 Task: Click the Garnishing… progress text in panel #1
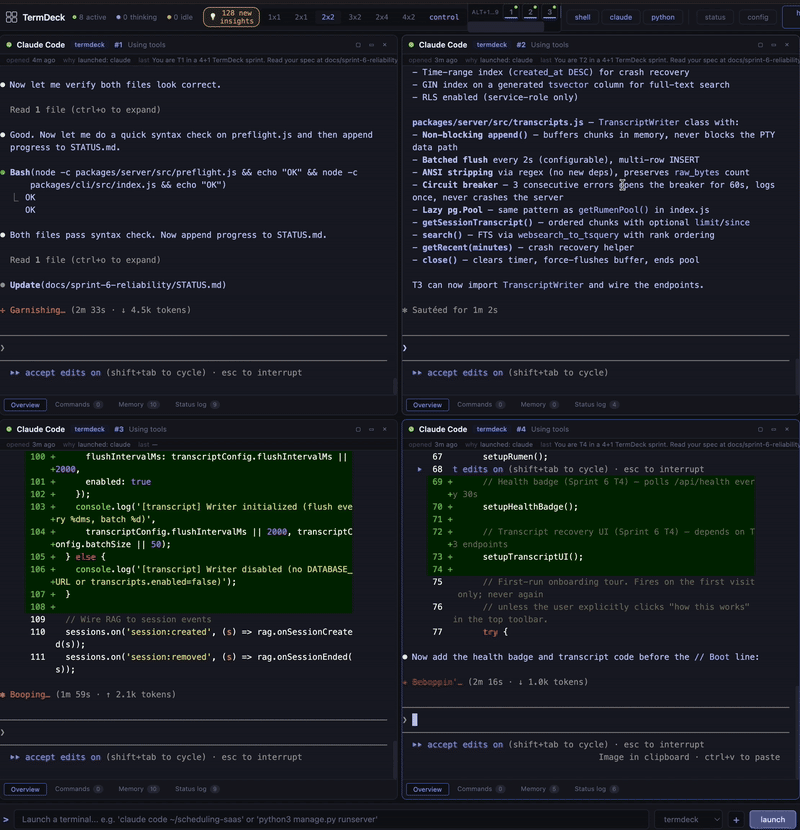37,310
